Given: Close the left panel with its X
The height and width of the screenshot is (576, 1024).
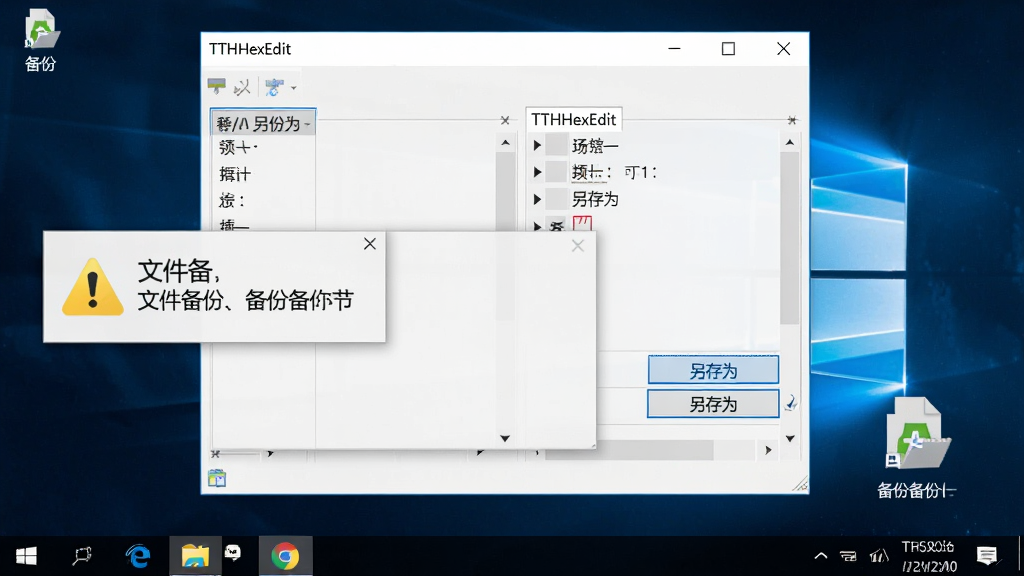Looking at the screenshot, I should (505, 120).
